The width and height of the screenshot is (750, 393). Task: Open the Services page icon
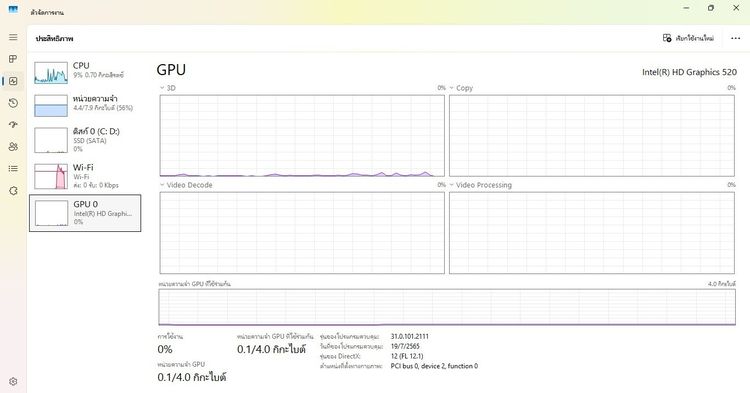[13, 191]
